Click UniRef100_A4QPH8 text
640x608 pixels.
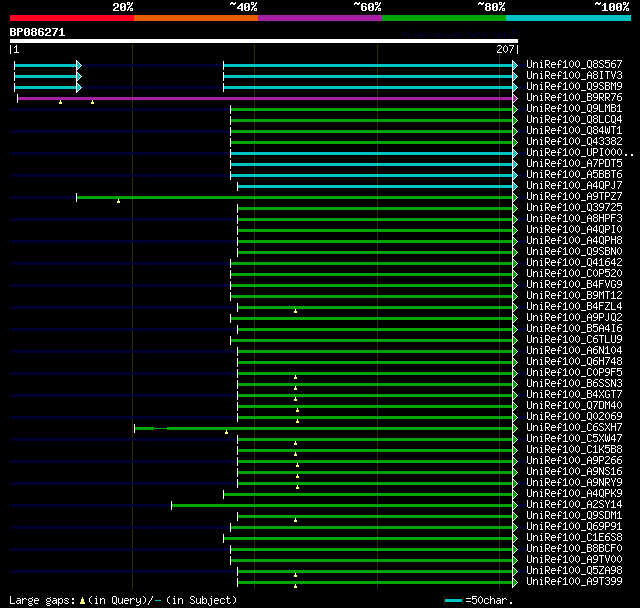(574, 241)
